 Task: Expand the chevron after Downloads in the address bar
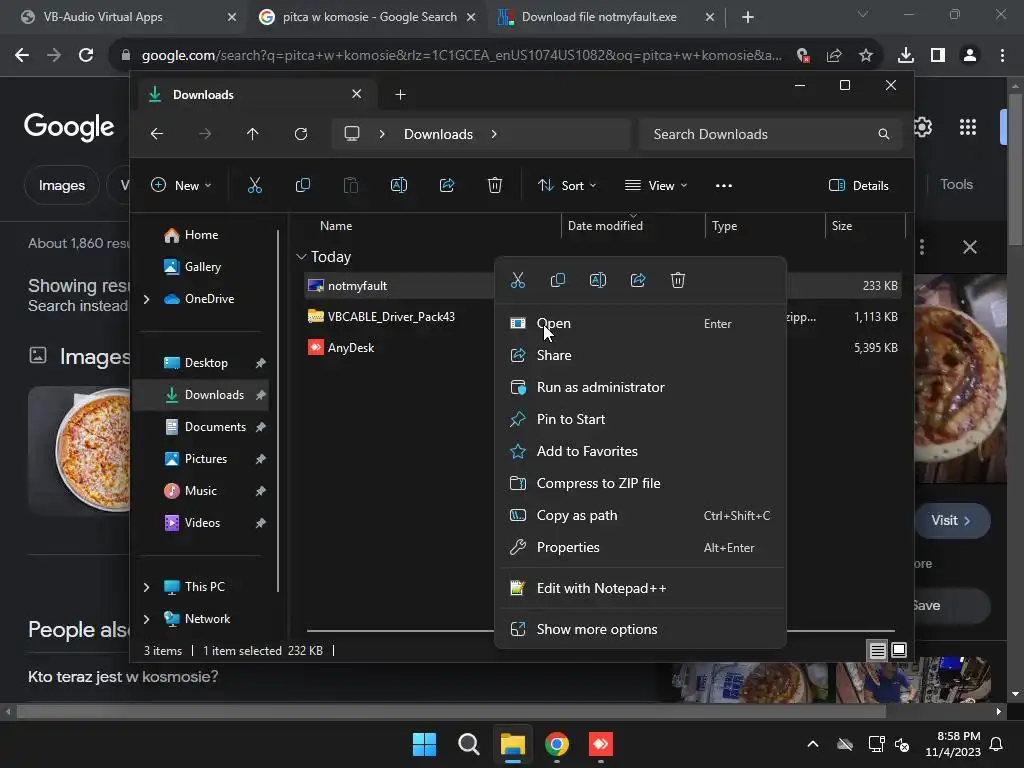pos(494,134)
